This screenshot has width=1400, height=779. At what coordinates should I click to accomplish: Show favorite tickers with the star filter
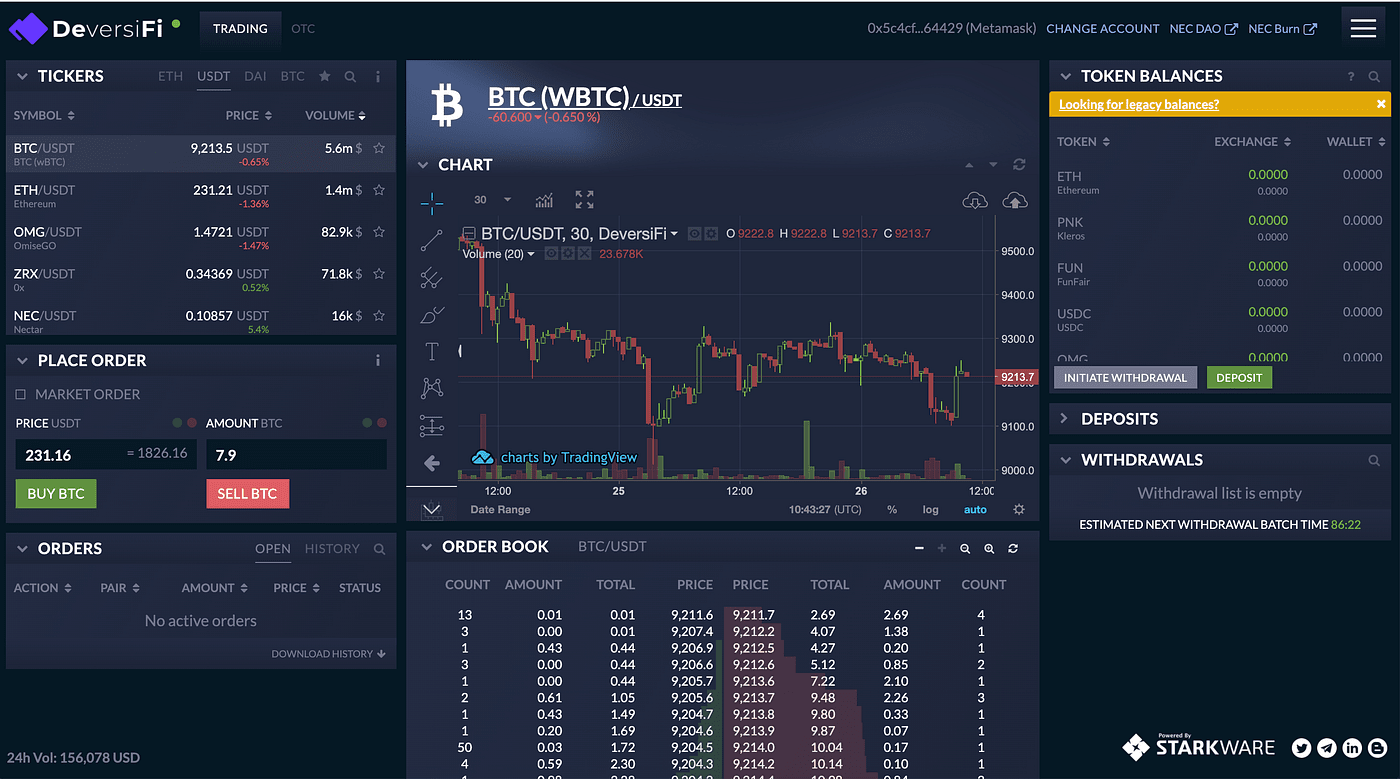[x=324, y=76]
